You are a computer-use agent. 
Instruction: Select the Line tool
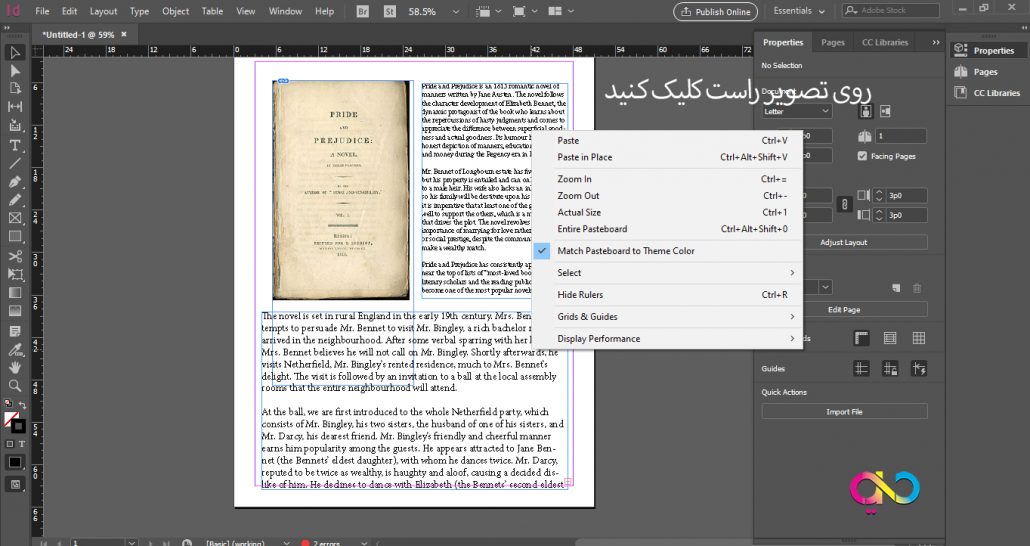tap(15, 163)
